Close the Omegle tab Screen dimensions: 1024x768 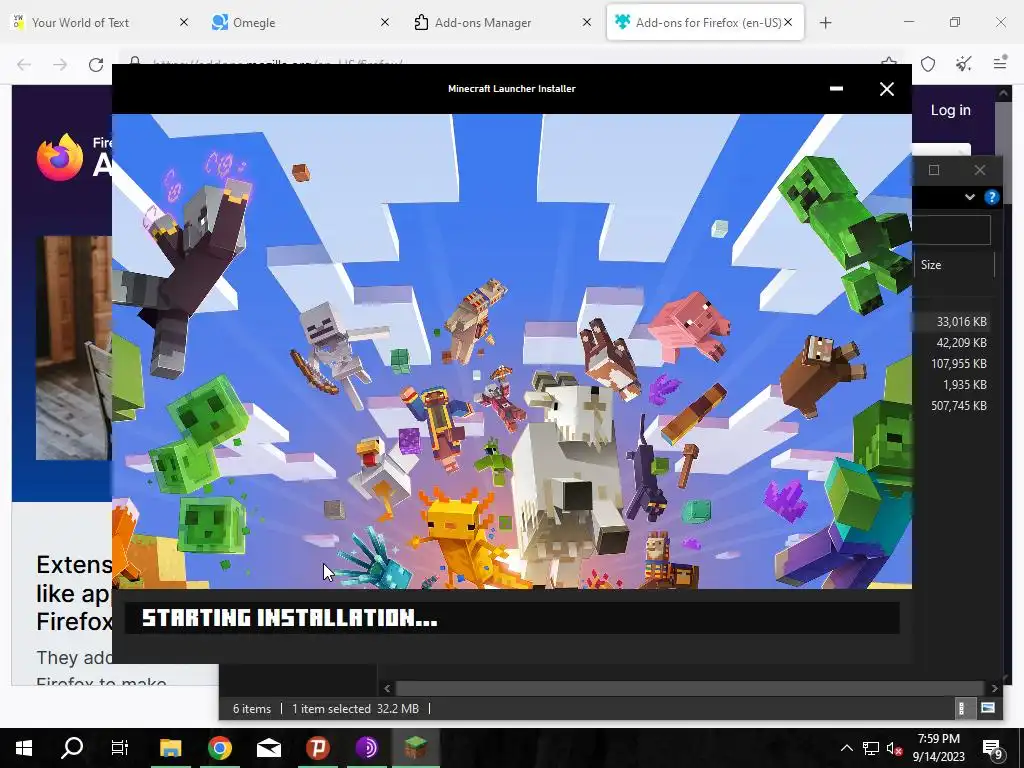[385, 22]
